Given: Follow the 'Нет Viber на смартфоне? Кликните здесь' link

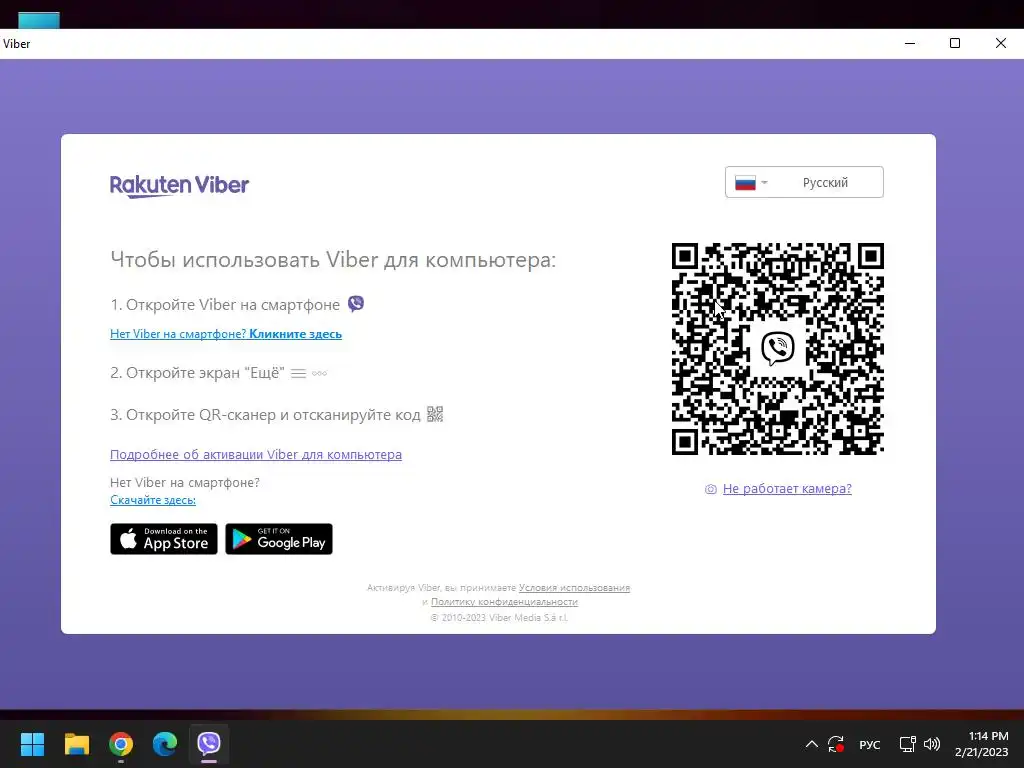Looking at the screenshot, I should 226,334.
